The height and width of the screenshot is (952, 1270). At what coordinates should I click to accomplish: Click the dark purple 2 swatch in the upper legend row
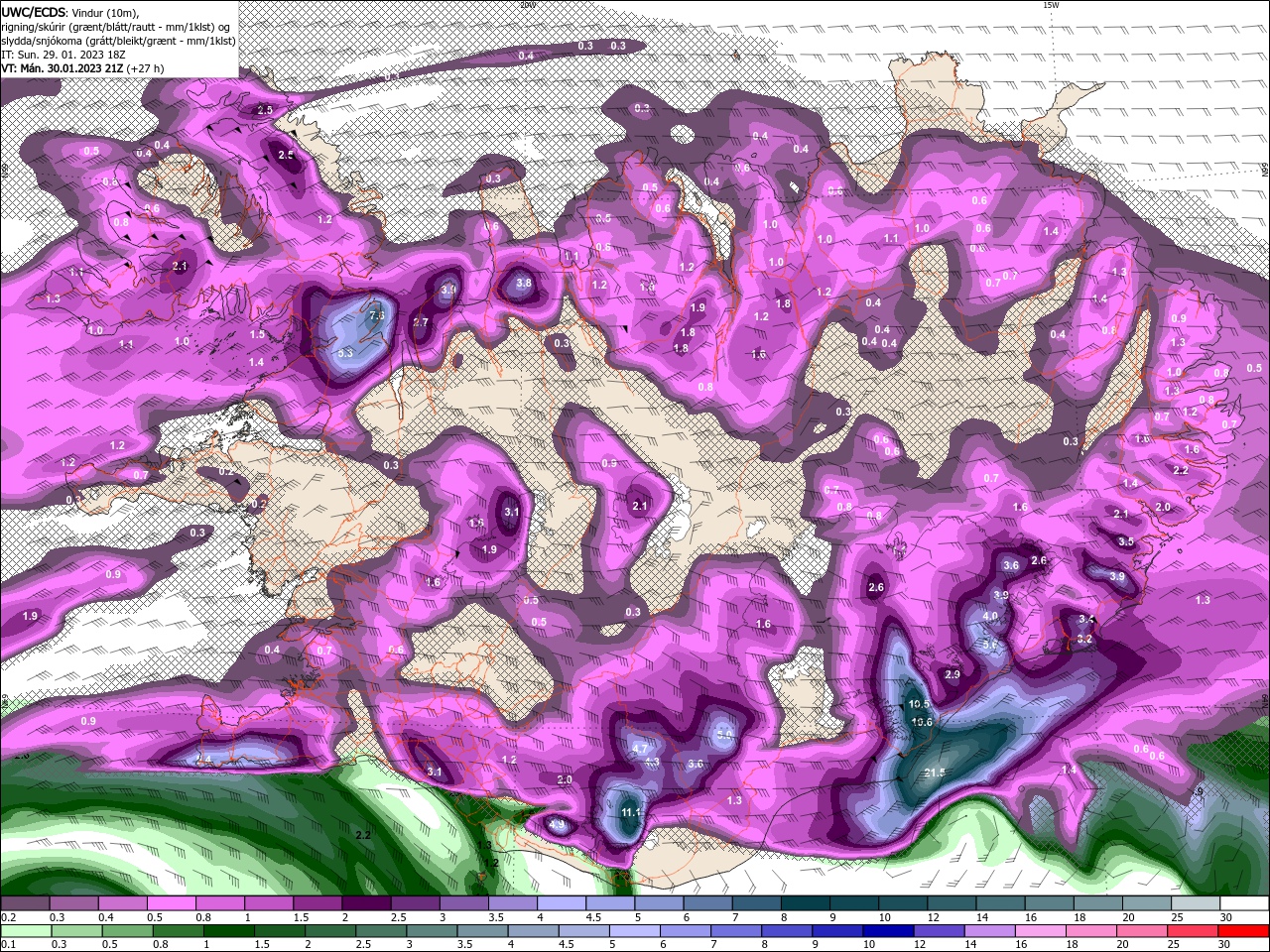point(366,903)
